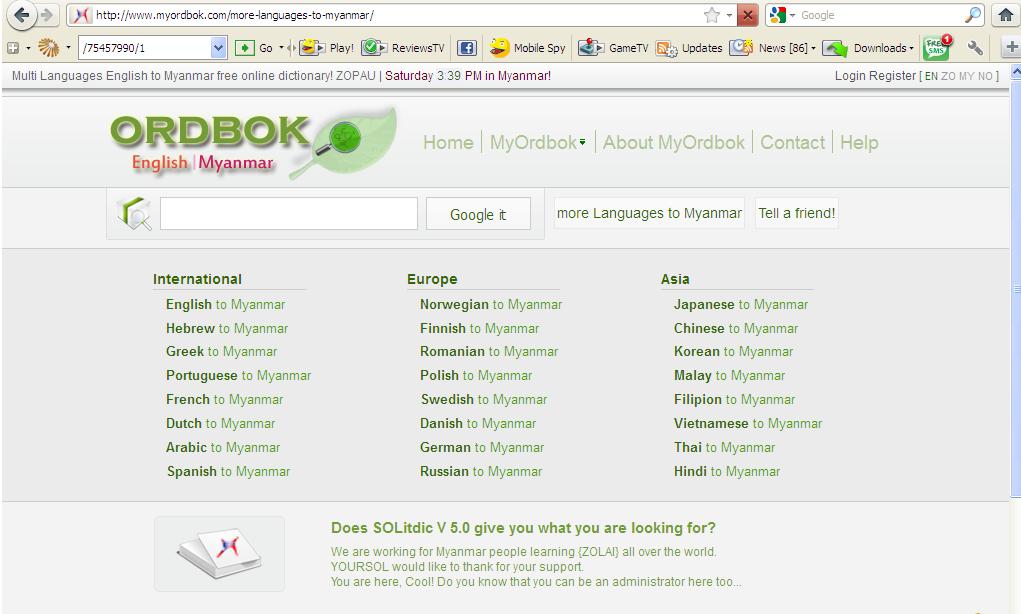Open Norwegian to Myanmar link
Screen dimensions: 1021x614
[491, 304]
